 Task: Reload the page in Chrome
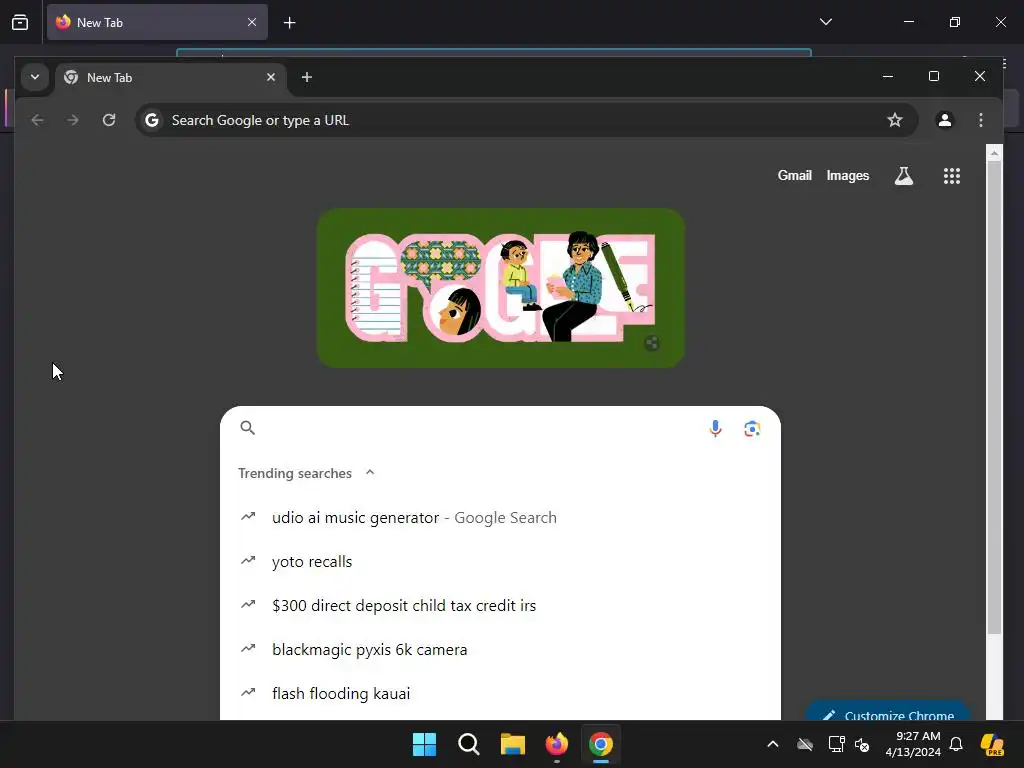pyautogui.click(x=109, y=120)
